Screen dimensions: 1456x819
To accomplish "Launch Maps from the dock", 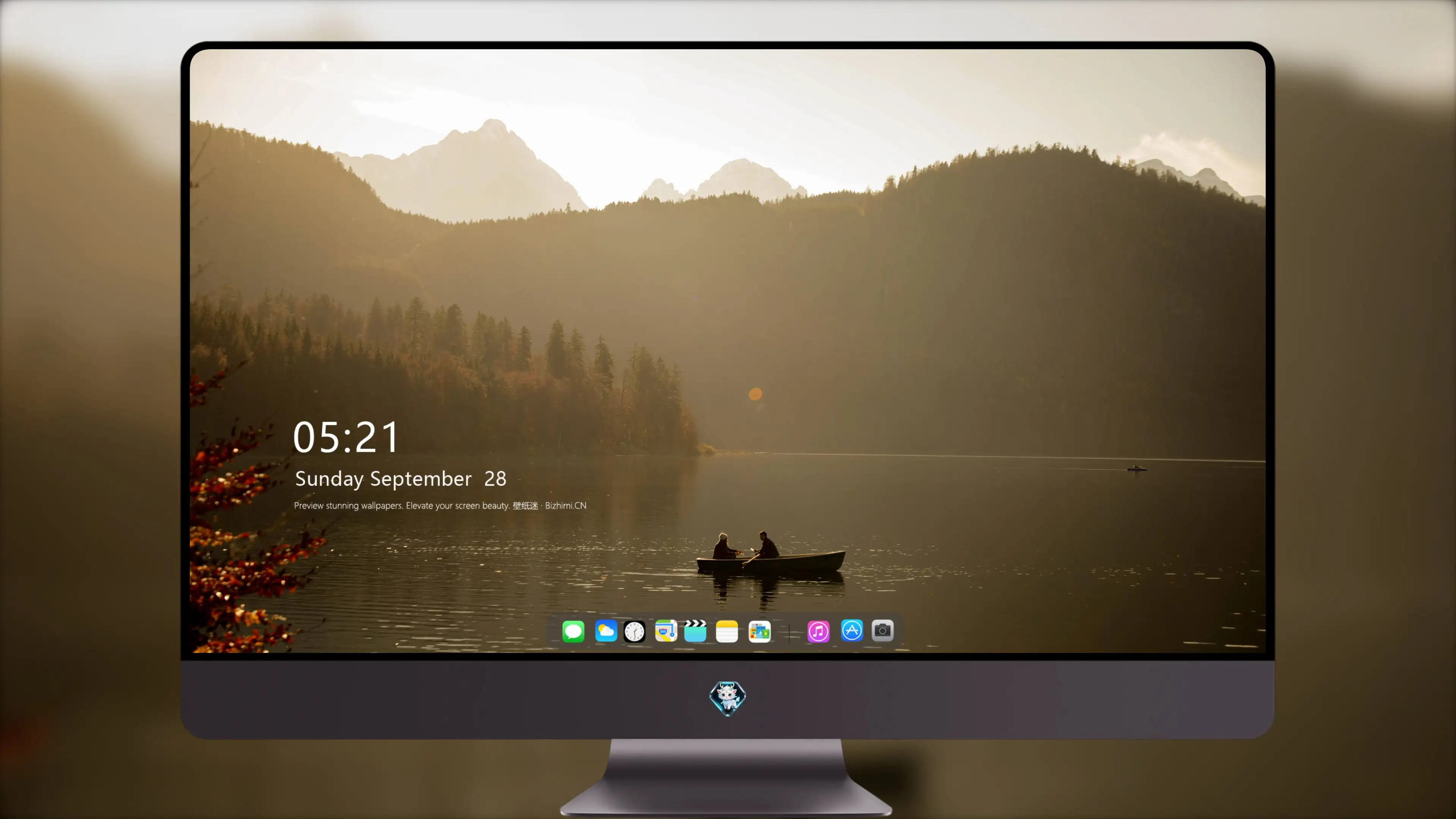I will 666,631.
